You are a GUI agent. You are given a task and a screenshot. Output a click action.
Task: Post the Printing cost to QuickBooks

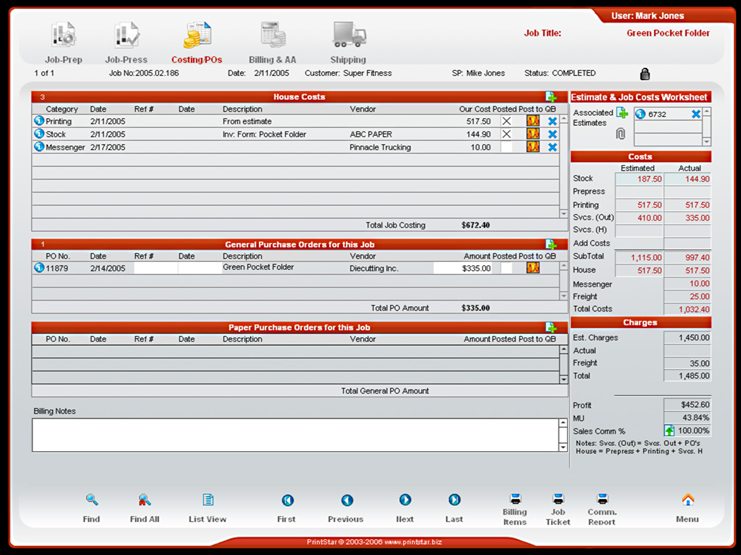point(533,121)
